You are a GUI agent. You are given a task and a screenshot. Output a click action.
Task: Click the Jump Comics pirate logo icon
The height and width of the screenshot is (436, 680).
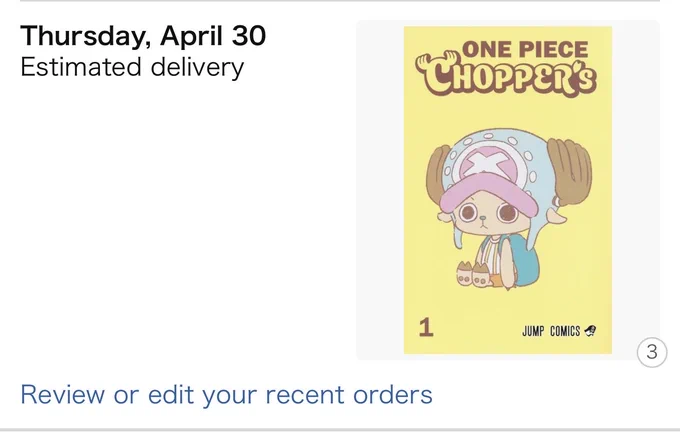click(x=590, y=331)
